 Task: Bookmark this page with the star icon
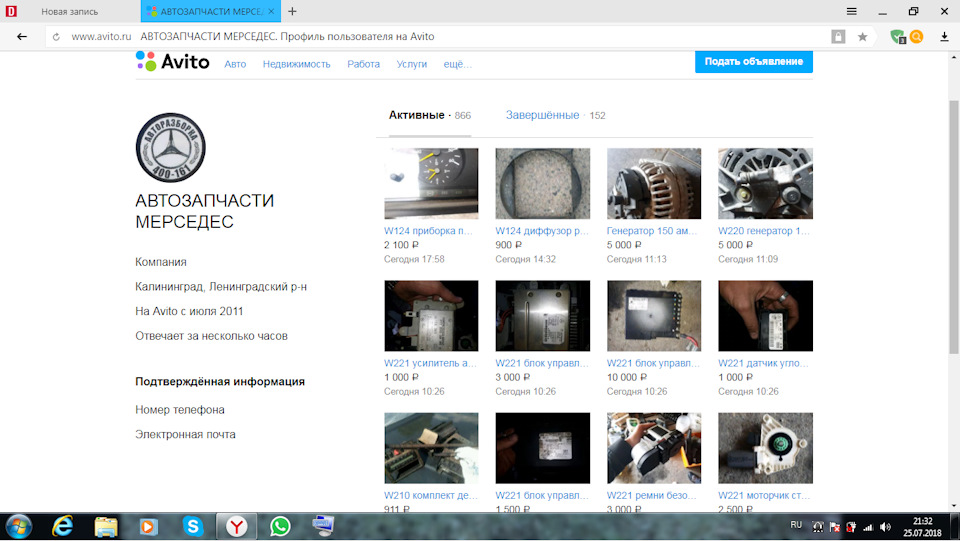click(x=863, y=37)
